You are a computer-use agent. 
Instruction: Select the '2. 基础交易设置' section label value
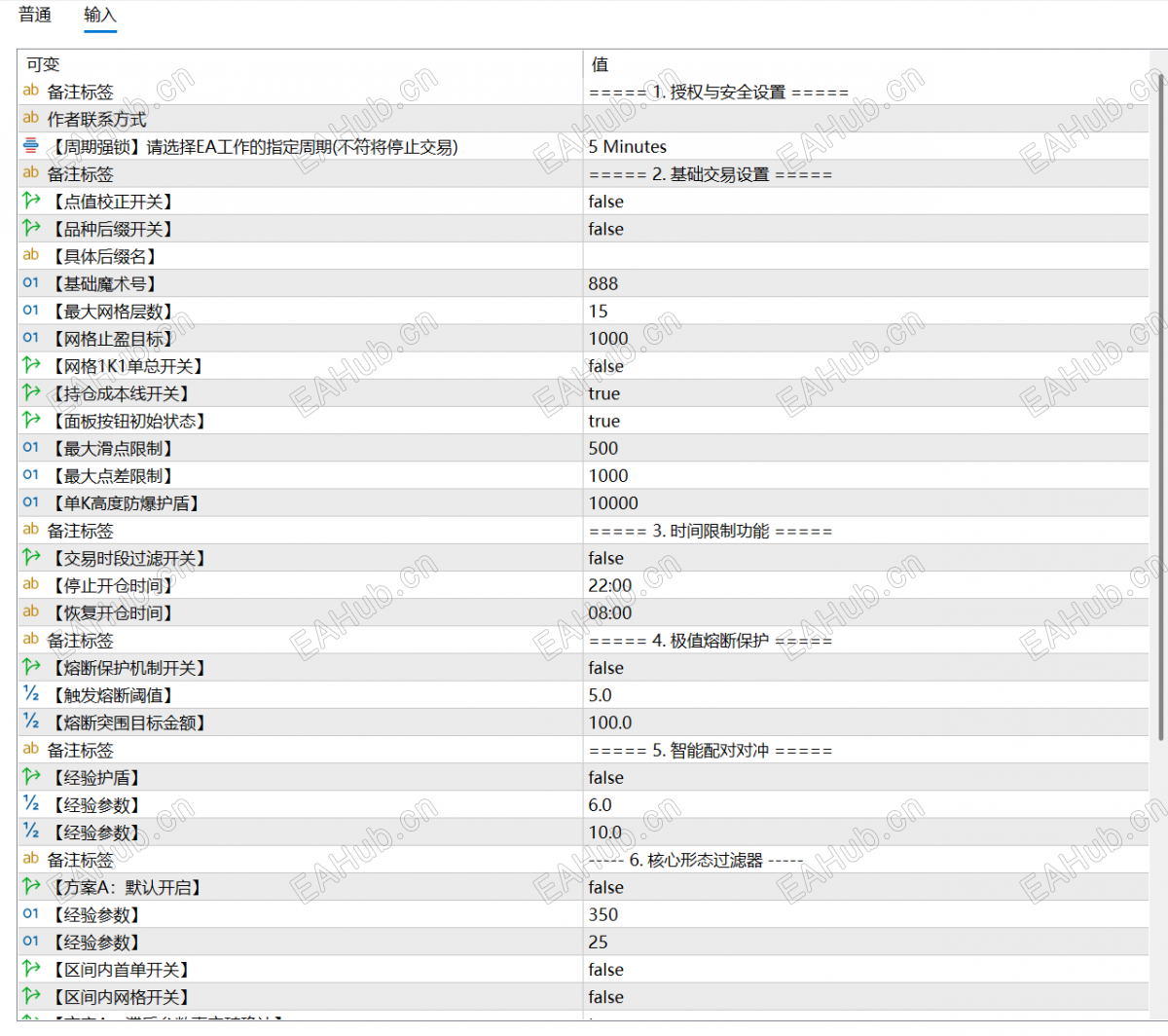point(711,174)
